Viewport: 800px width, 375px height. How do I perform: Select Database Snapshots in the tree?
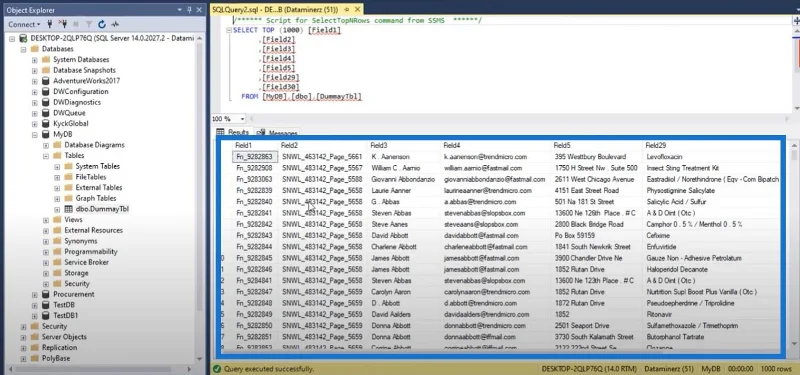coord(84,70)
